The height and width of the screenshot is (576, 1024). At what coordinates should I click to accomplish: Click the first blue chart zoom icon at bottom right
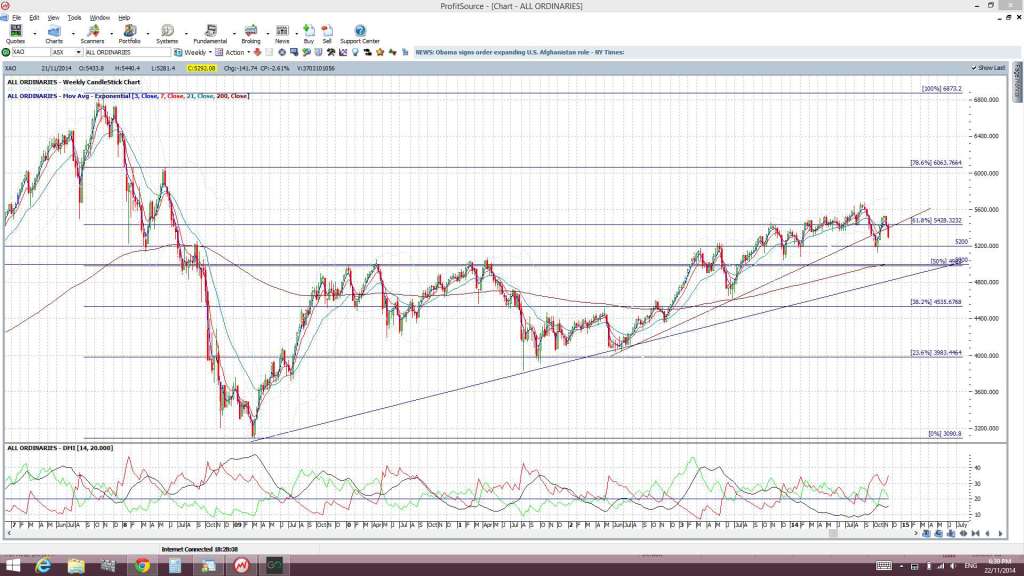click(926, 534)
